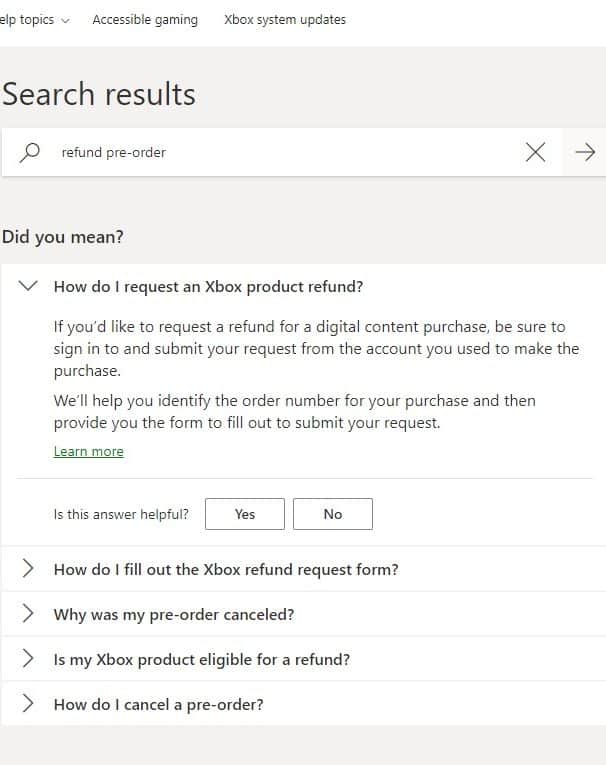Collapse the Xbox product refund question chevron
Viewport: 606px width, 765px height.
28,286
